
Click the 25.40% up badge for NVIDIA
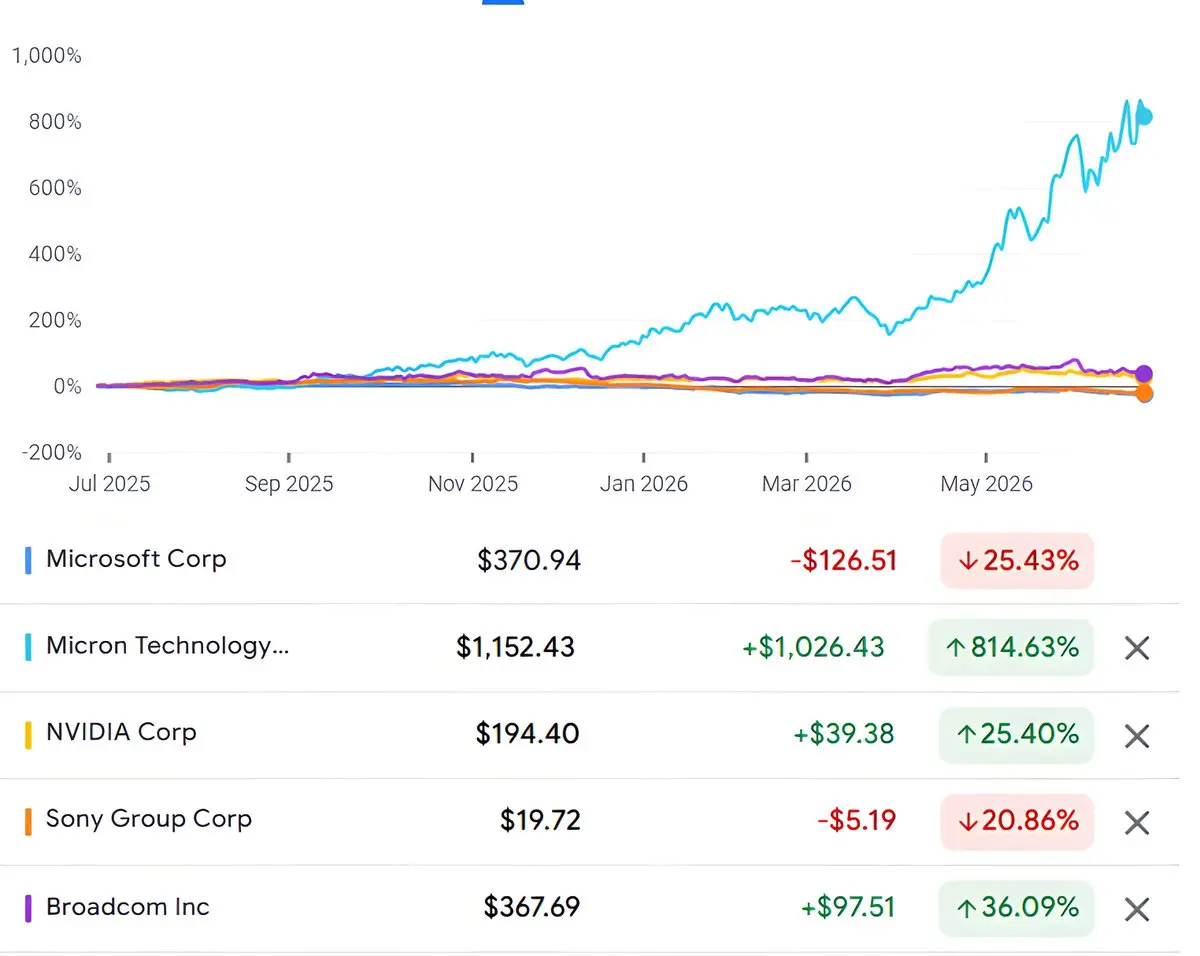(x=1017, y=735)
